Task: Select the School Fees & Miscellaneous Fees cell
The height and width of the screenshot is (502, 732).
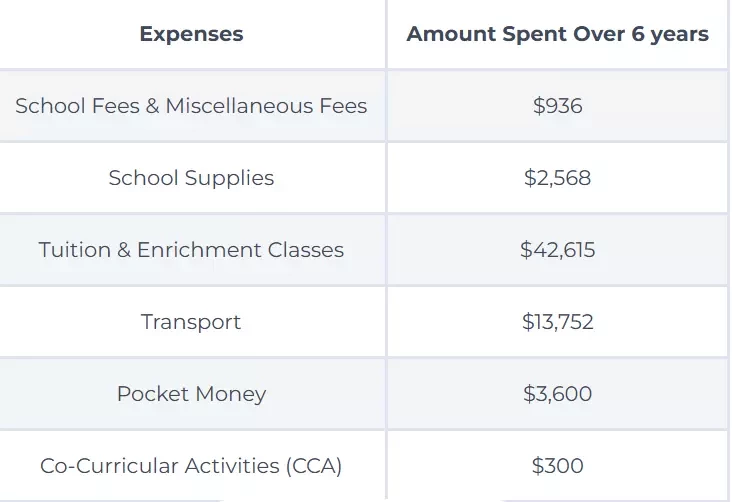Action: point(191,106)
